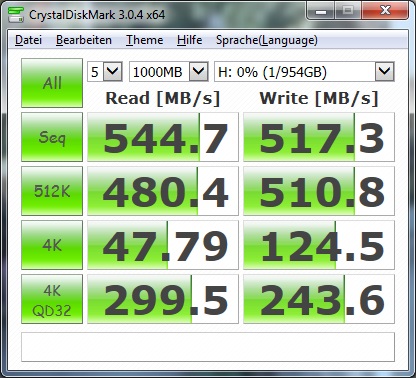Select the Seq write value 517.3
Screen dimensions: 416x378
pyautogui.click(x=319, y=137)
